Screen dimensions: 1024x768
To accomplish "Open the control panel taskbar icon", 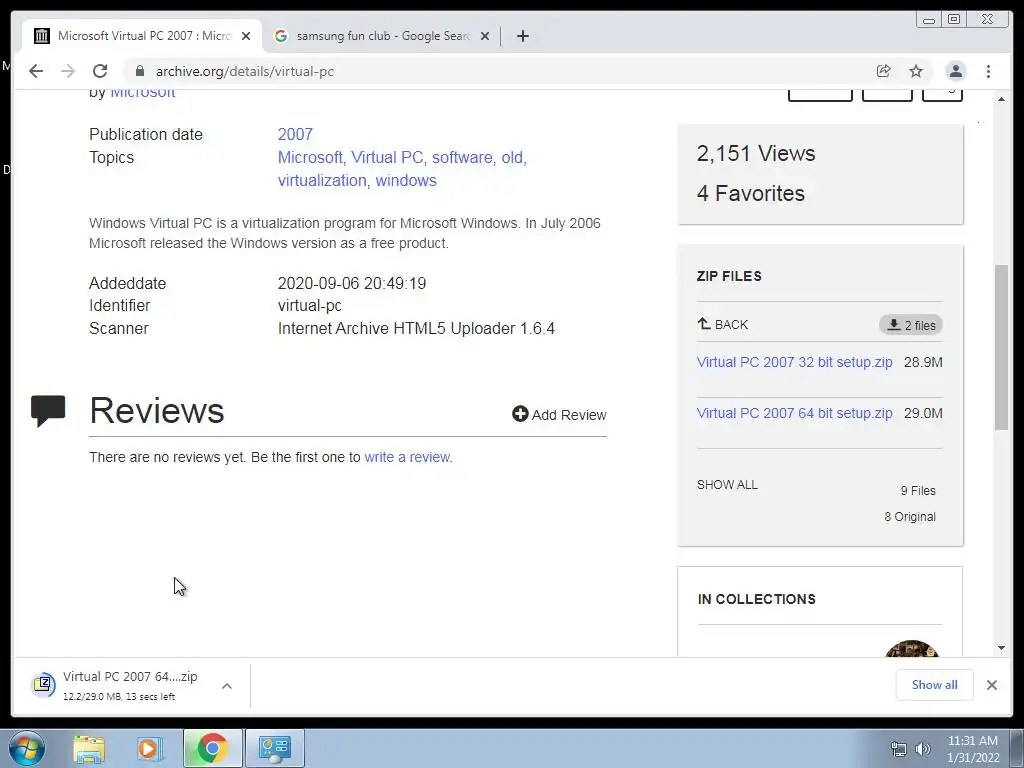I will pos(274,748).
